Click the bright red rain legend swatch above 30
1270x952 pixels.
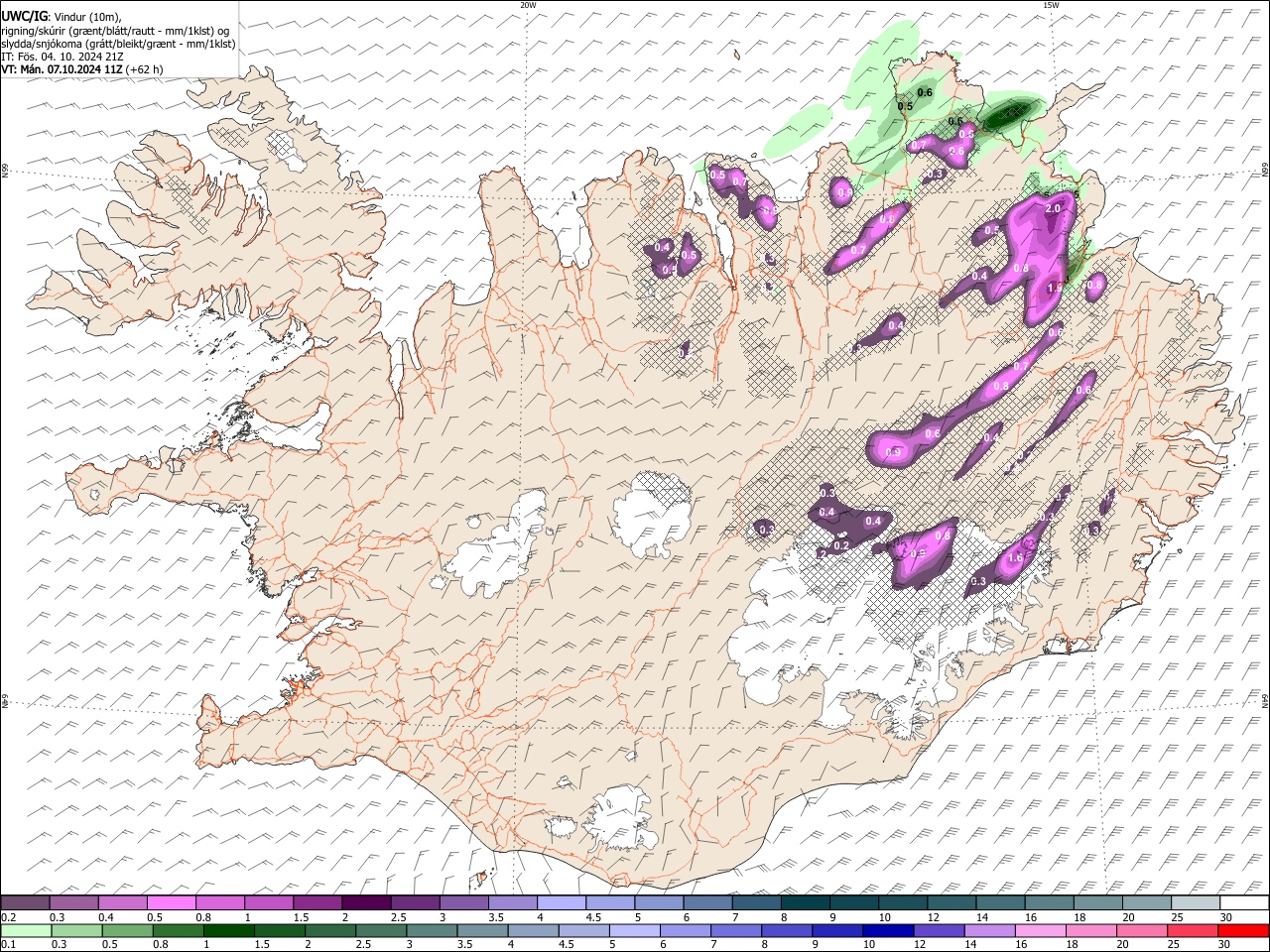tap(1243, 930)
